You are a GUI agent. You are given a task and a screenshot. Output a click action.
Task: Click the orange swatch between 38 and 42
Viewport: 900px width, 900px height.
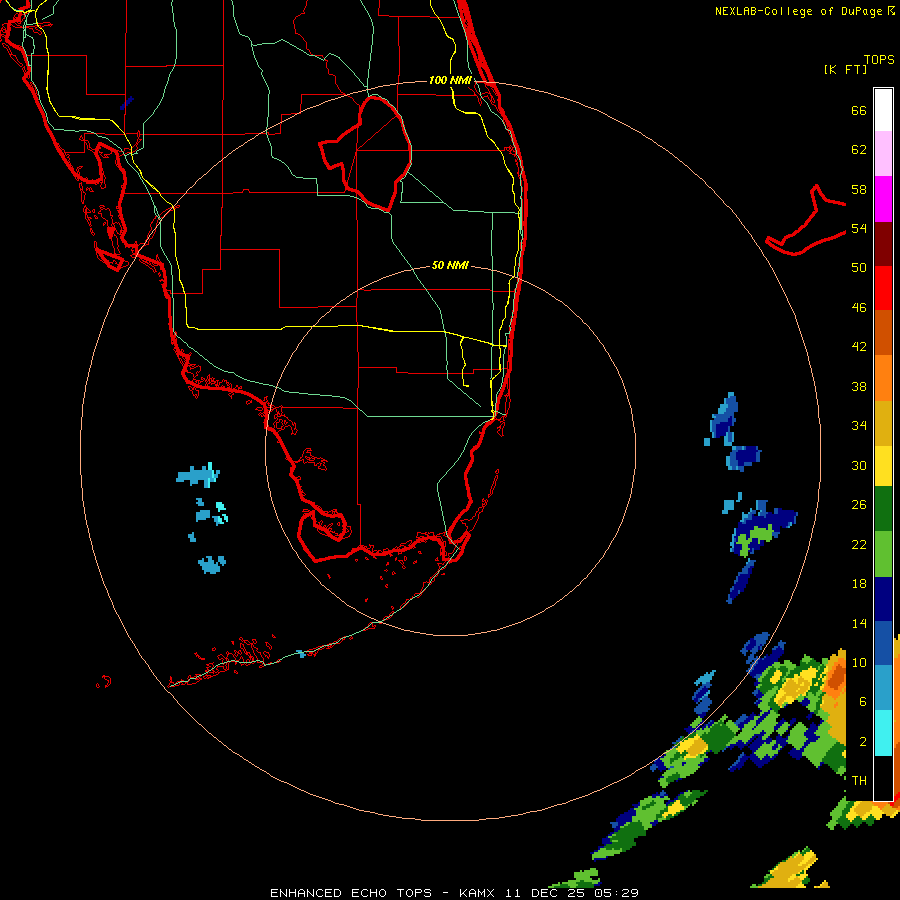point(883,378)
